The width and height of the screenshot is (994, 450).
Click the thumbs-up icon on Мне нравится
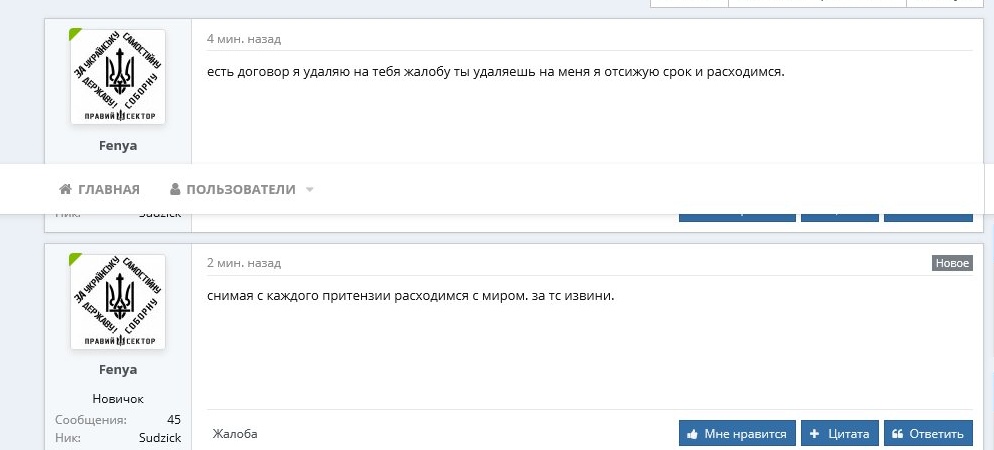tap(692, 434)
